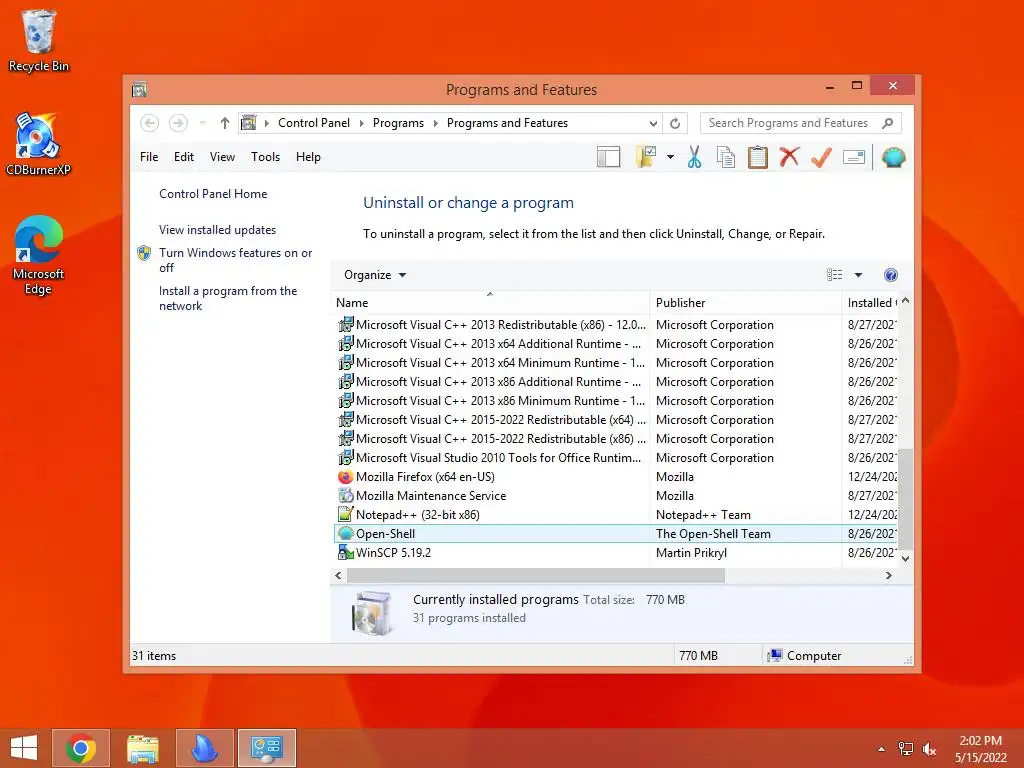
Task: Click the horizontal scrollbar left arrow
Action: coord(338,575)
